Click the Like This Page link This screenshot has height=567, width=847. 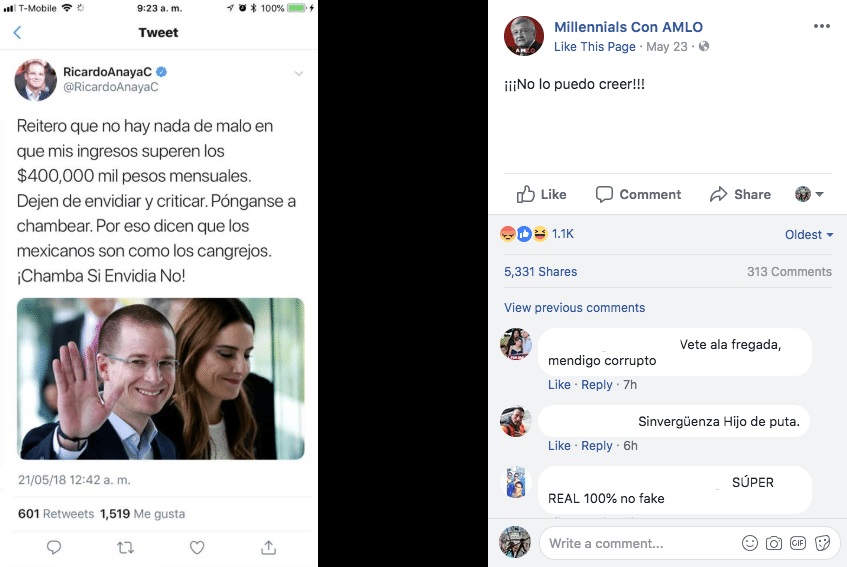tap(594, 47)
